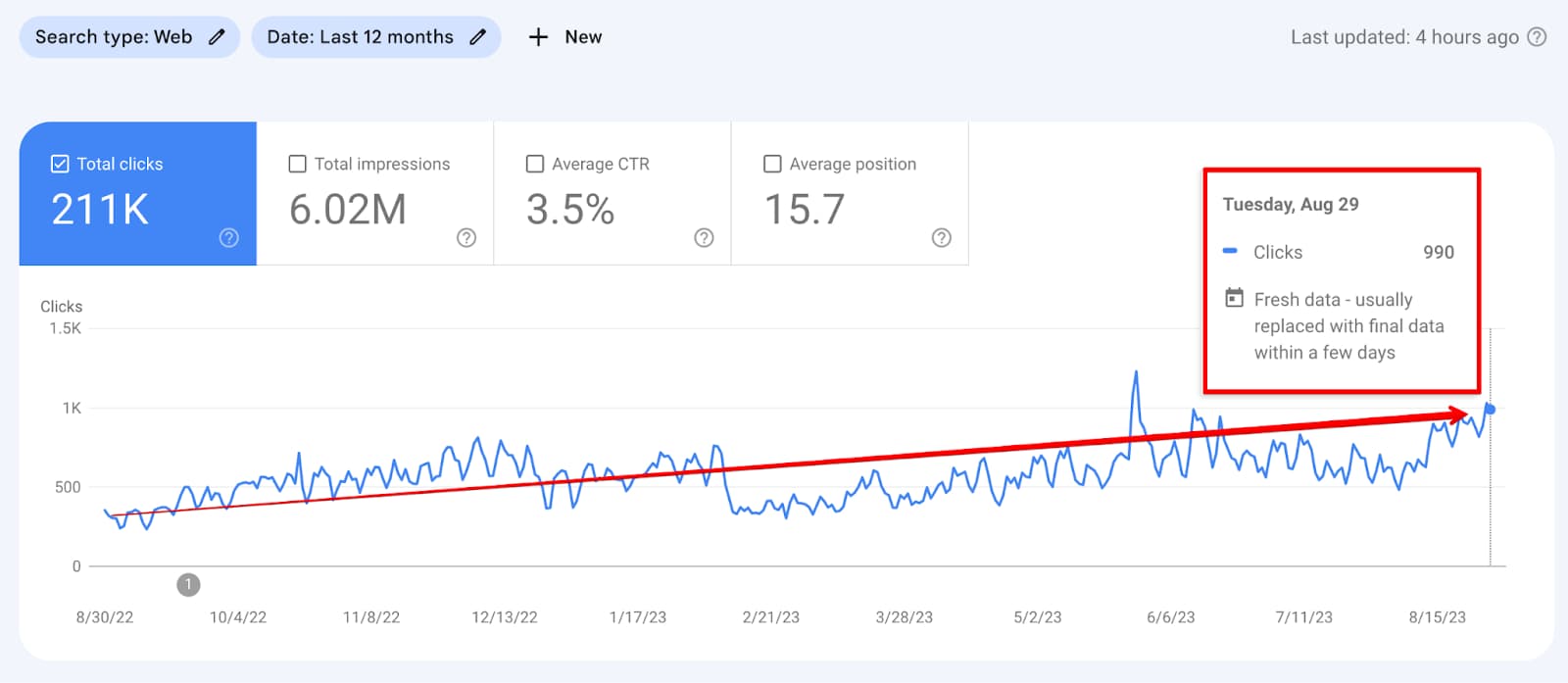Enable the Total impressions checkbox
1568x683 pixels.
(298, 164)
